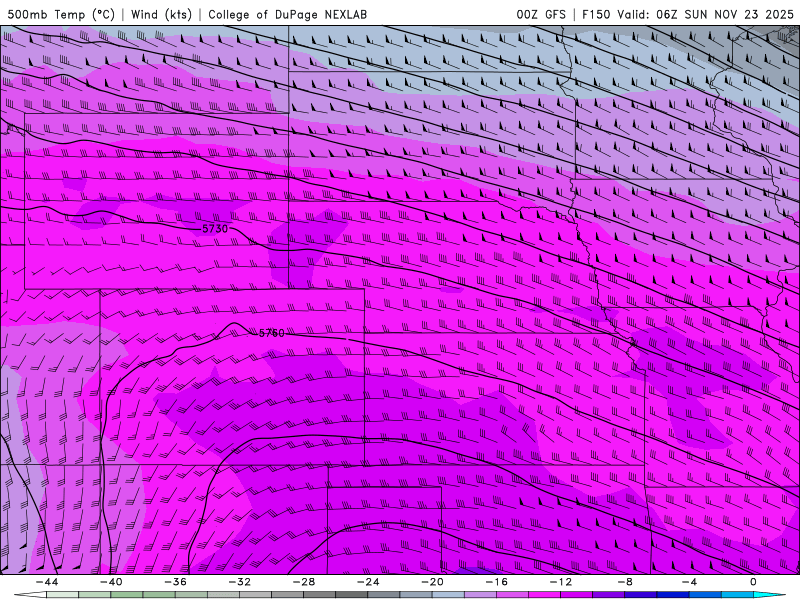This screenshot has width=800, height=600.
Task: Click the -4 colorbar tick label
Action: (x=689, y=582)
